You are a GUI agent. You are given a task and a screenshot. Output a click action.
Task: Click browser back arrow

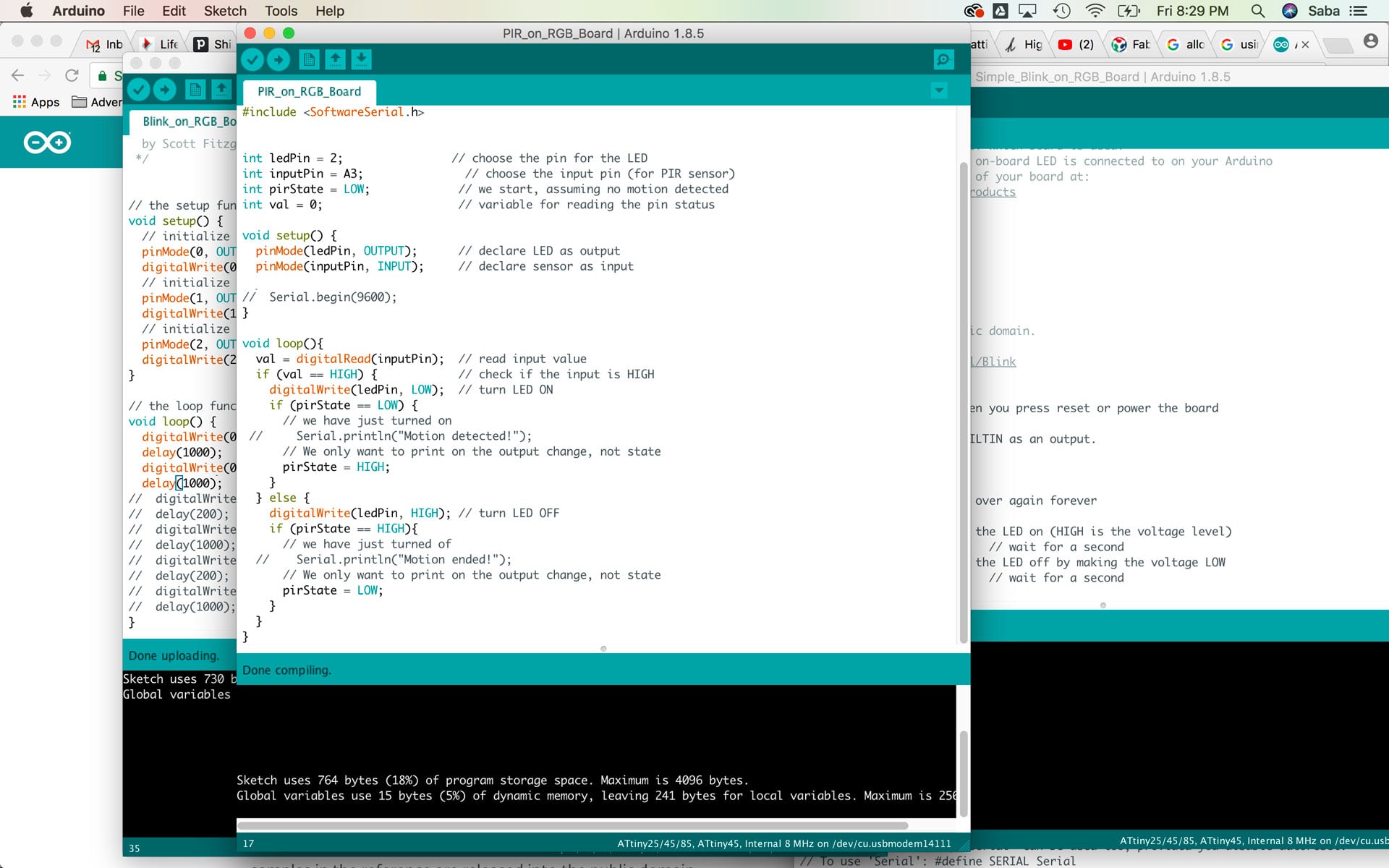point(18,75)
